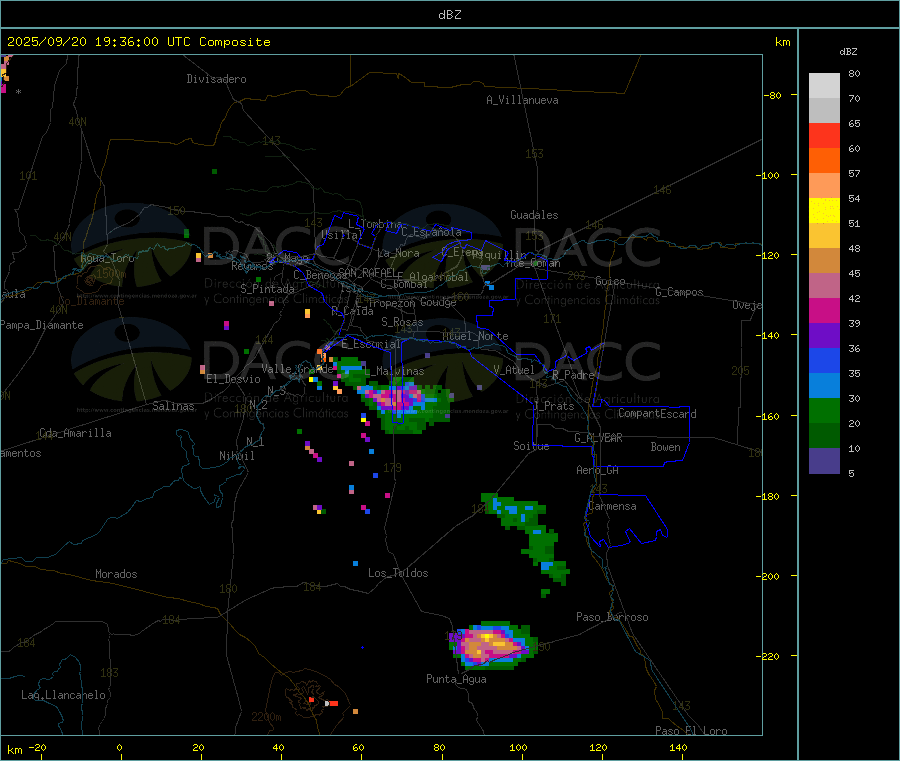Click the Guico place label

(610, 281)
